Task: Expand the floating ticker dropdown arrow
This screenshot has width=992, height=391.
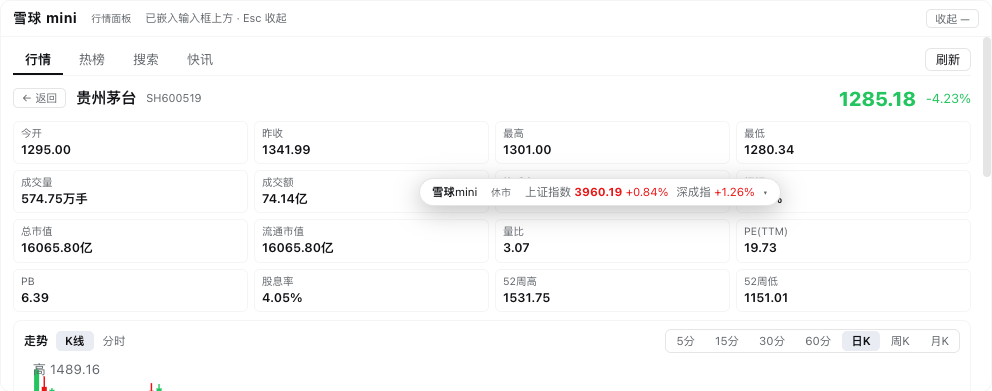Action: click(x=766, y=192)
